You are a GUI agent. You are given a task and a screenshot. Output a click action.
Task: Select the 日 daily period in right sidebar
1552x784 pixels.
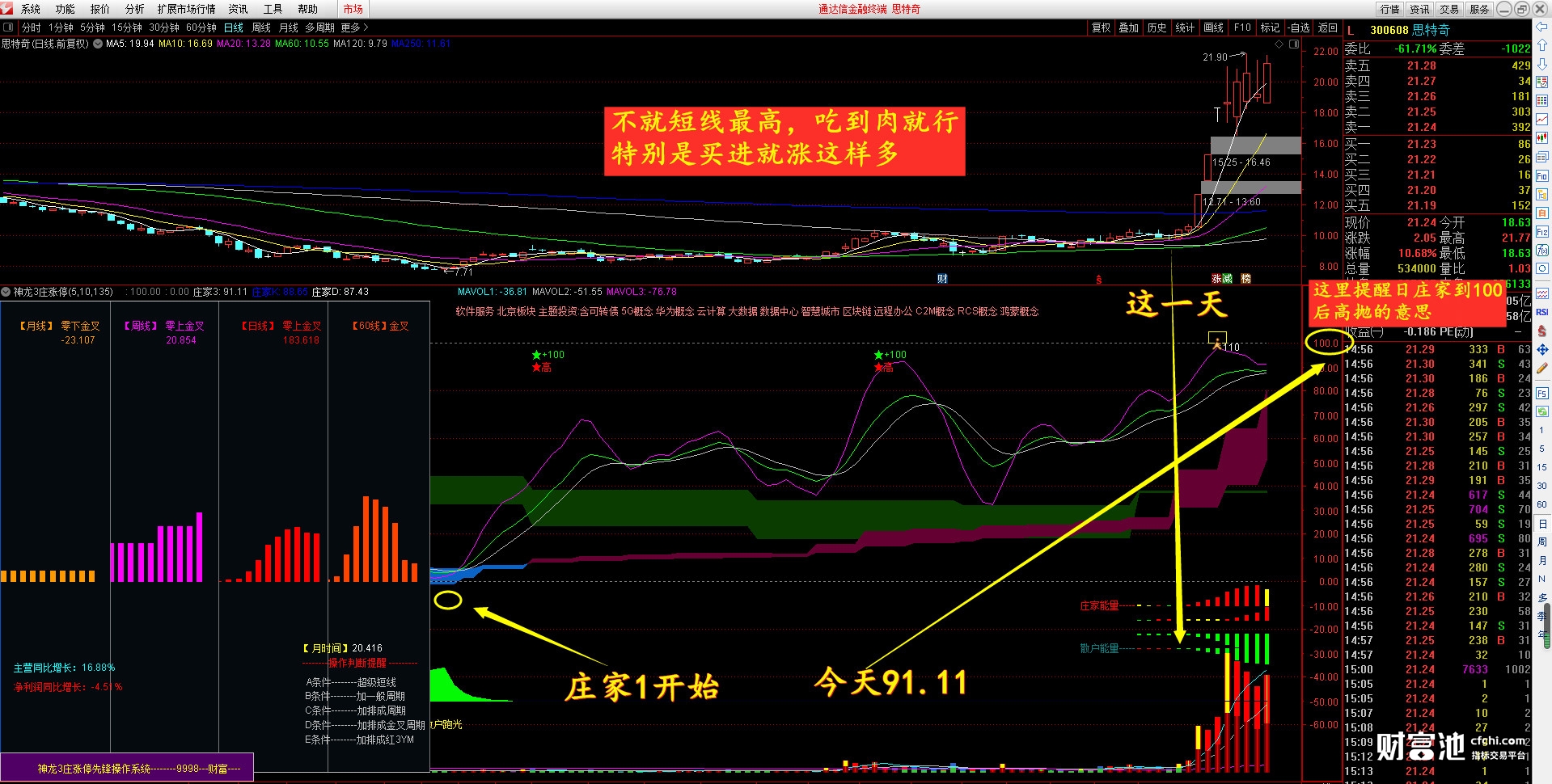[1542, 524]
